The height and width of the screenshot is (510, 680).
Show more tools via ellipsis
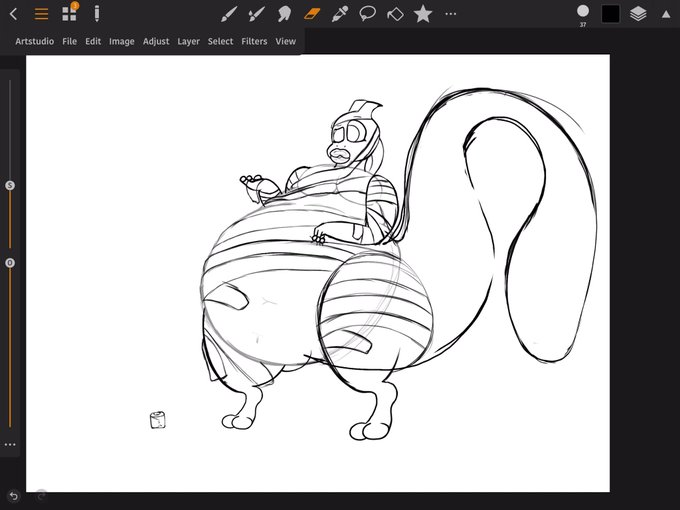[451, 14]
